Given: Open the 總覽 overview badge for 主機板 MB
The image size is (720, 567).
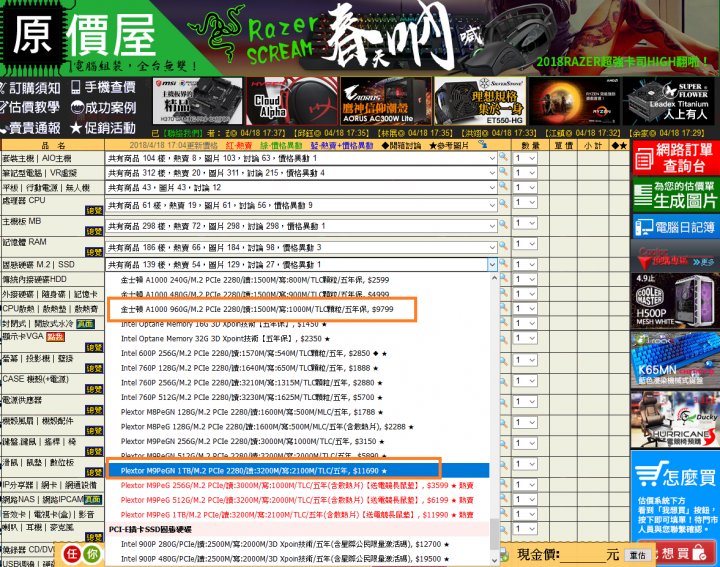Looking at the screenshot, I should (94, 231).
